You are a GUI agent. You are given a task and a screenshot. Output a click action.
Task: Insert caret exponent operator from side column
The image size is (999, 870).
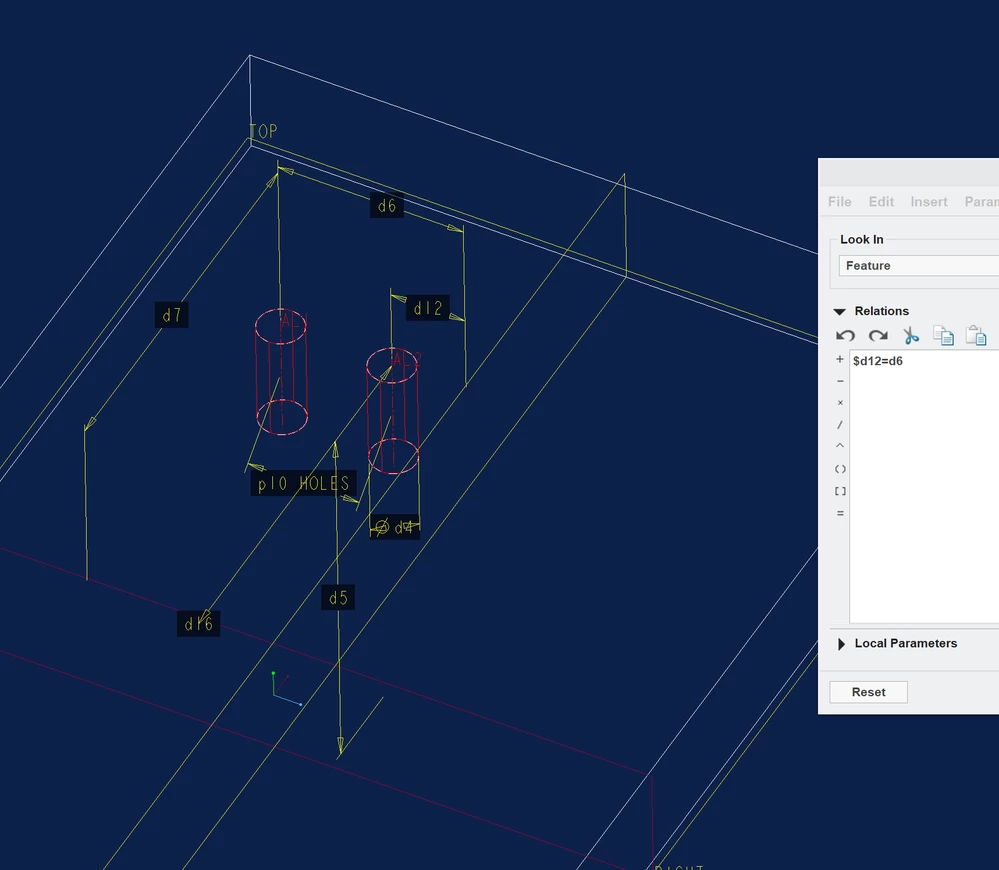coord(840,446)
